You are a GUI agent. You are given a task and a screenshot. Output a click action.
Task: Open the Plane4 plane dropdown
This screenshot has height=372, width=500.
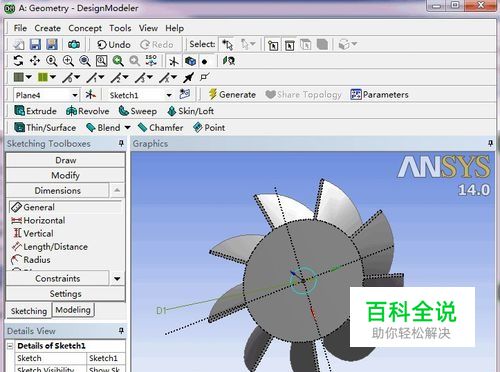(75, 95)
